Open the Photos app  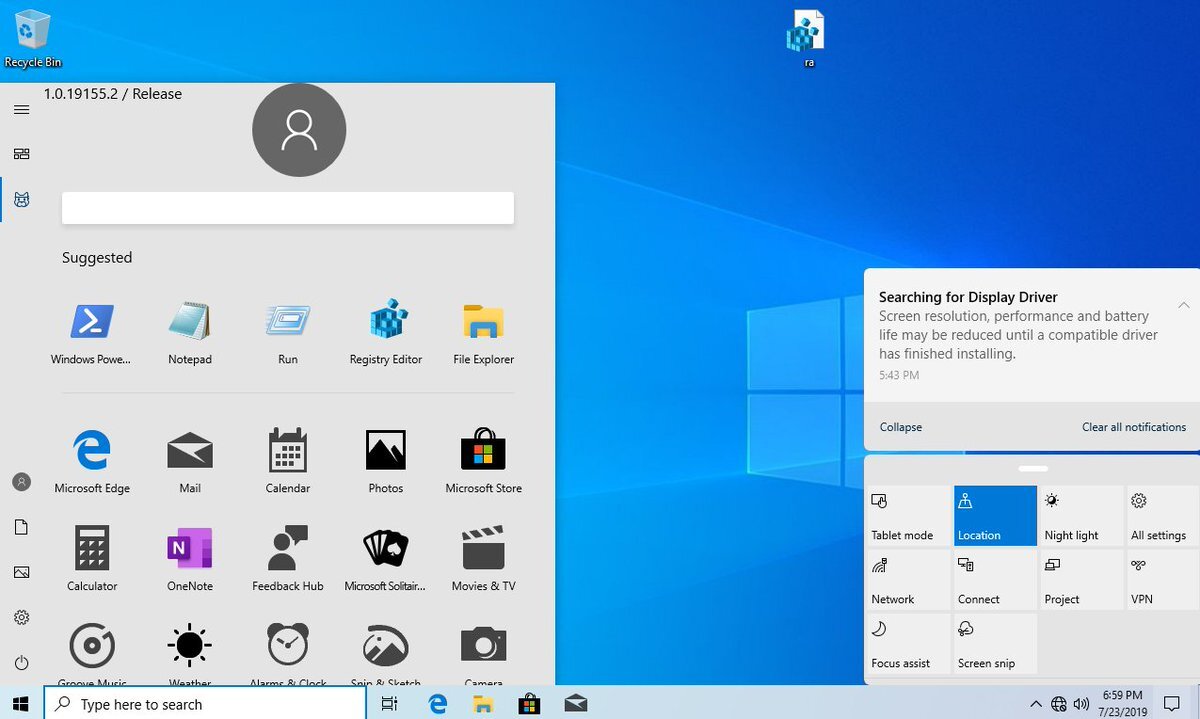pyautogui.click(x=386, y=462)
